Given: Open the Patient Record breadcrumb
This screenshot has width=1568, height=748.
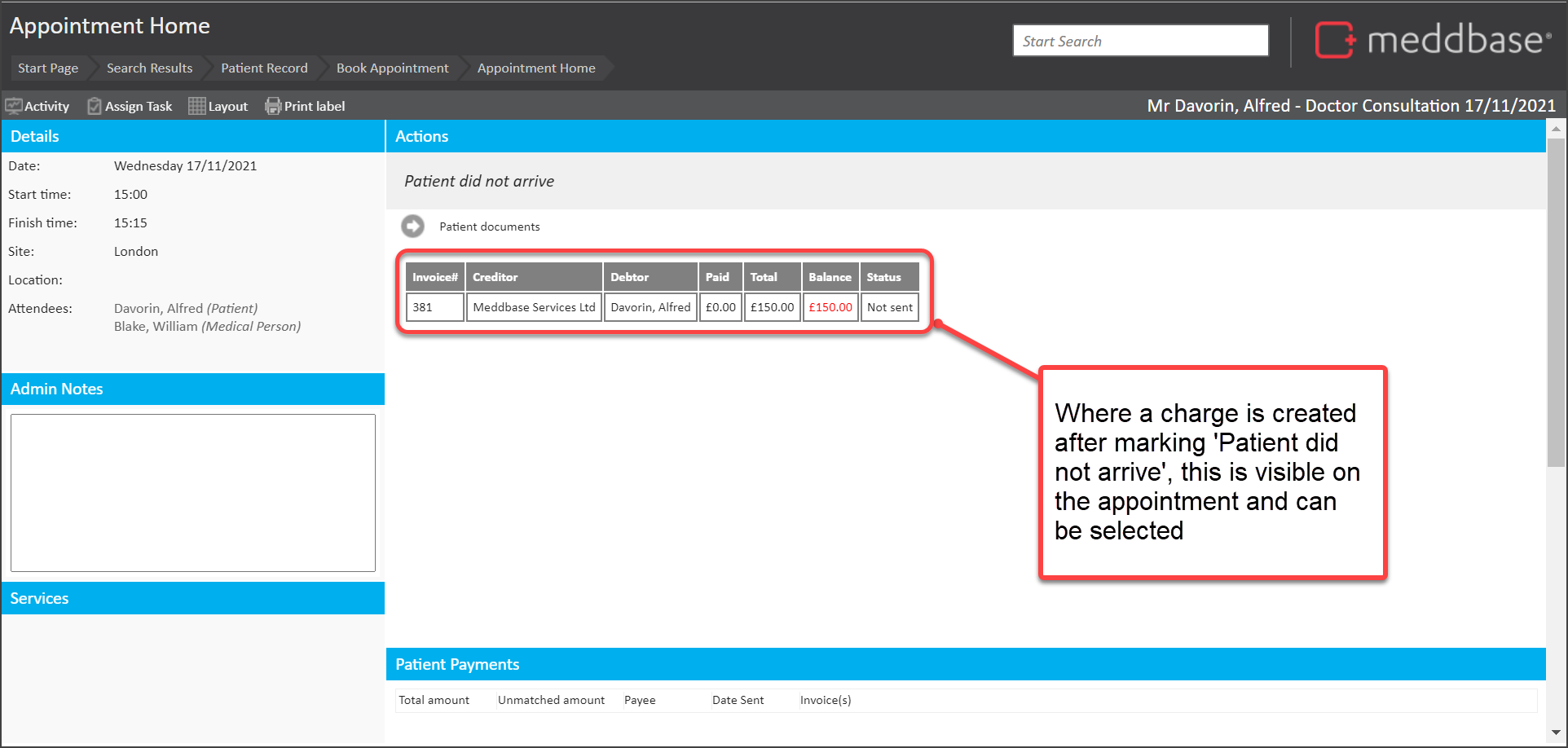Looking at the screenshot, I should pos(264,68).
